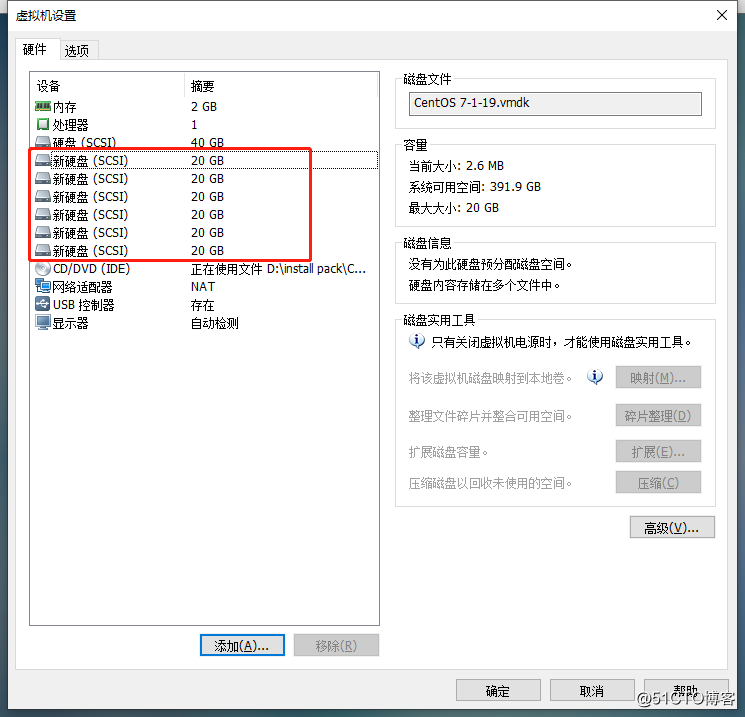The width and height of the screenshot is (745, 717).
Task: Switch to the 选项 tab
Action: [x=77, y=51]
